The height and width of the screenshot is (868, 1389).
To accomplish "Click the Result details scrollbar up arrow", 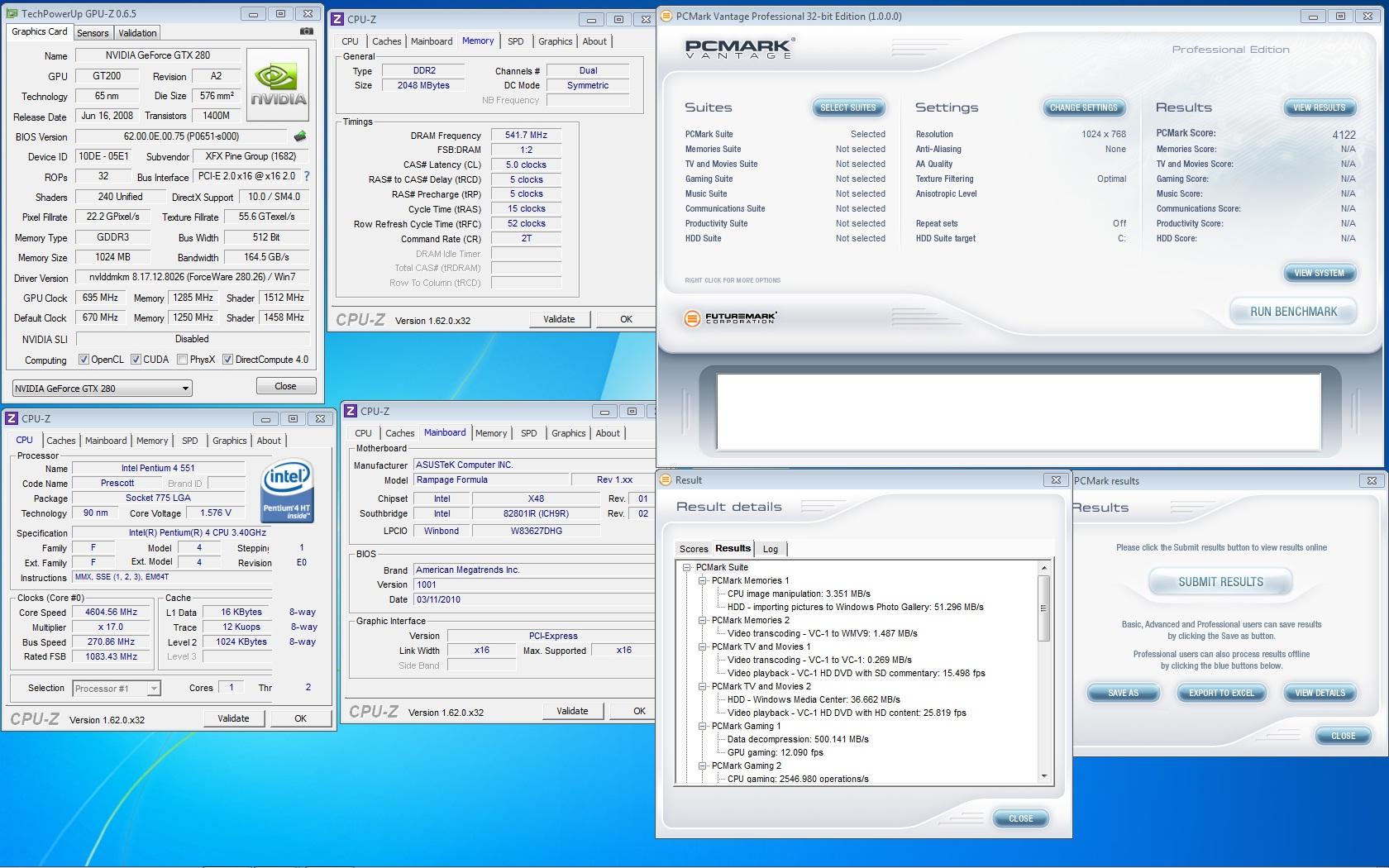I will (x=1044, y=568).
